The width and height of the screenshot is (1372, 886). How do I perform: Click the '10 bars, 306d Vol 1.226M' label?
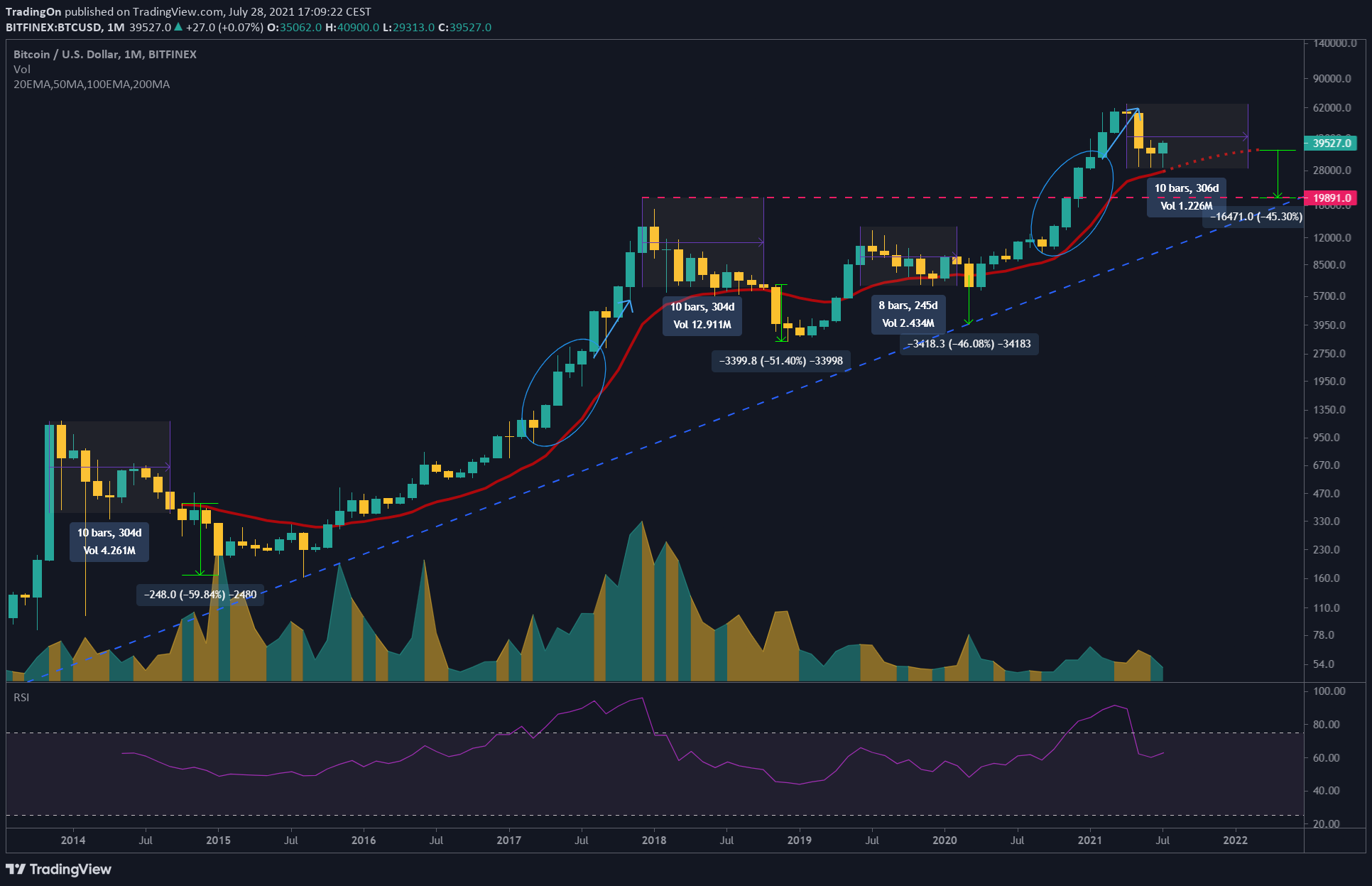point(1187,197)
